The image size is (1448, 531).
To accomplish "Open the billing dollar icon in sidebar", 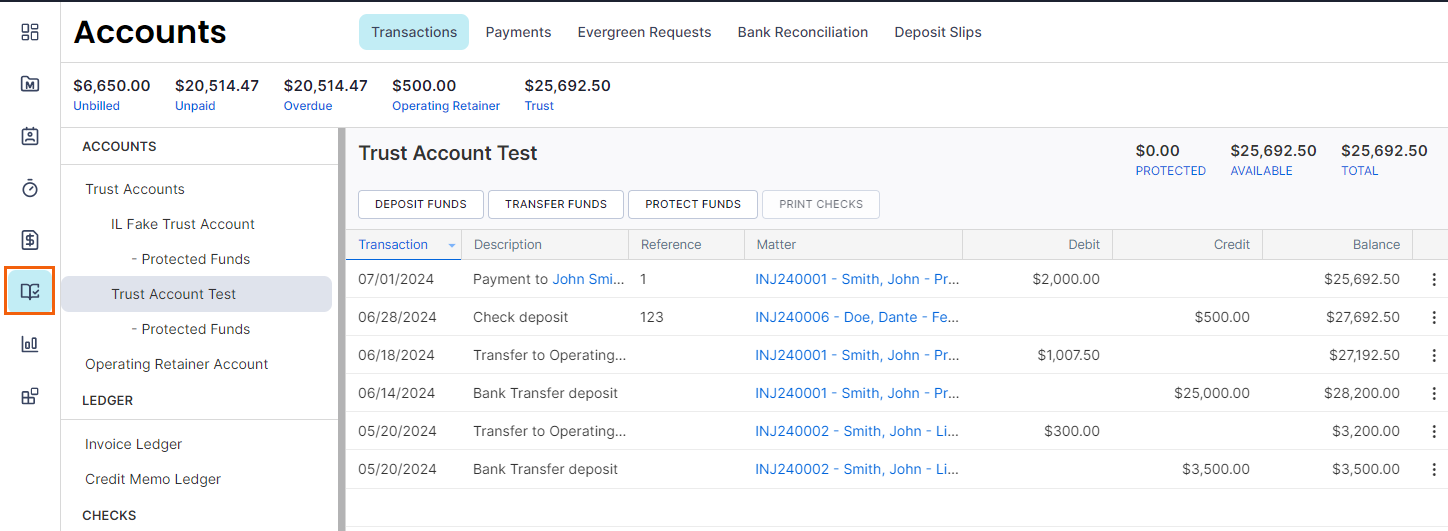I will tap(30, 240).
